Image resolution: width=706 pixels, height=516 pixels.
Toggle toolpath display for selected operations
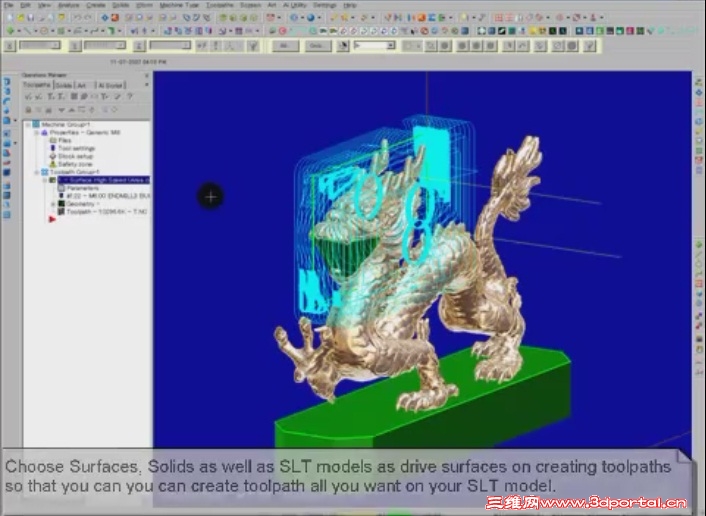click(x=38, y=110)
